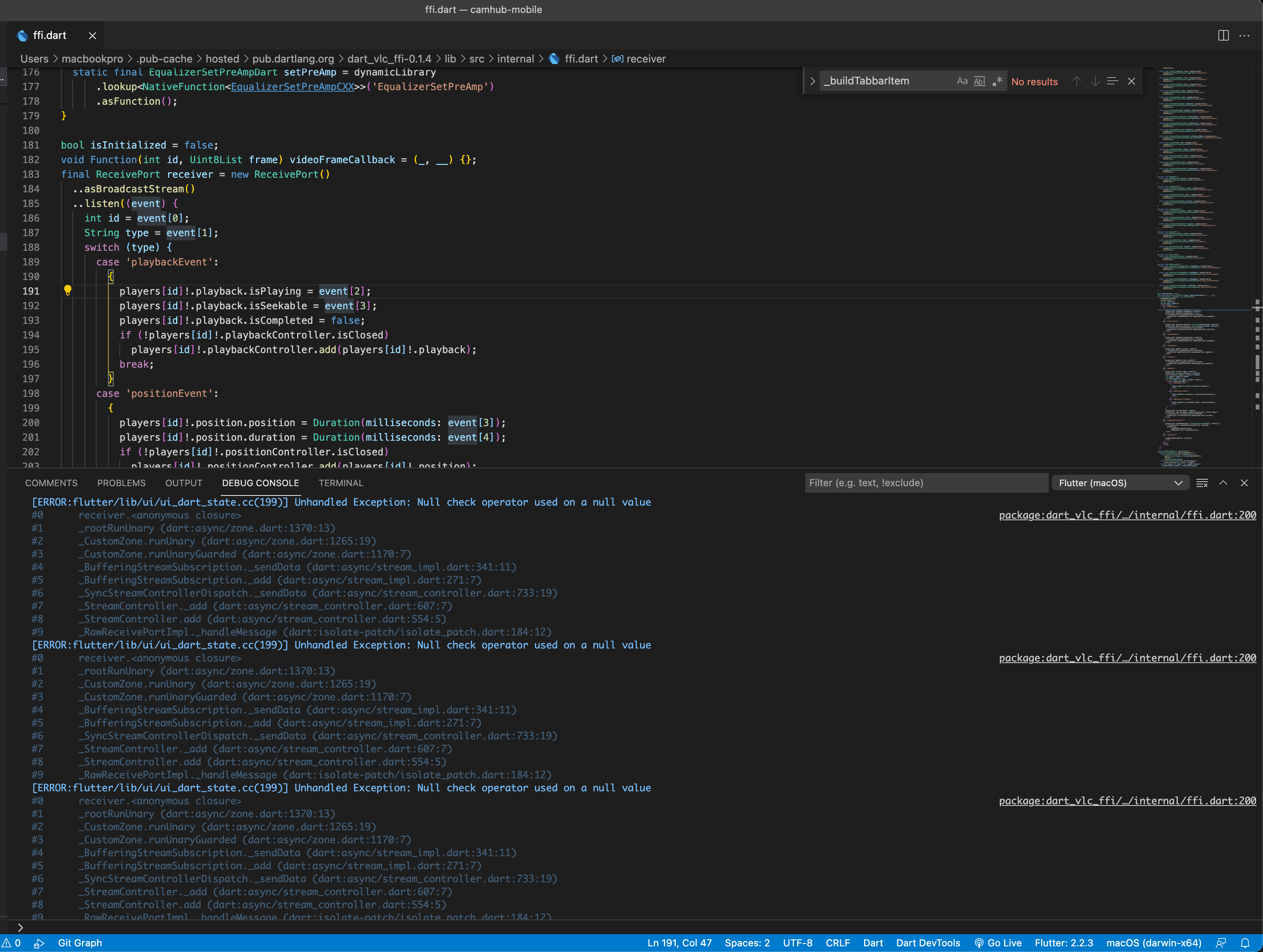Screen dimensions: 1263x952
Task: Click Find in Selection icon
Action: [1112, 81]
